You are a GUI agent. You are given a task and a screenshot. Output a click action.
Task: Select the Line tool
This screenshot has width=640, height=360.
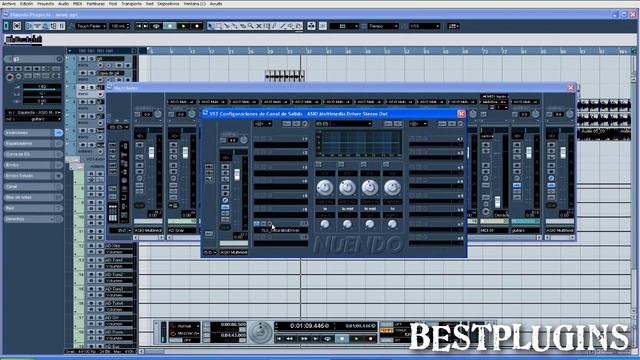pyautogui.click(x=282, y=26)
